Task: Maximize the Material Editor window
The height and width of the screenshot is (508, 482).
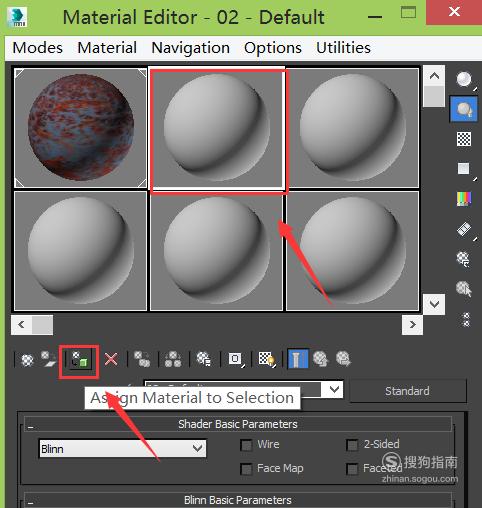Action: pyautogui.click(x=408, y=13)
